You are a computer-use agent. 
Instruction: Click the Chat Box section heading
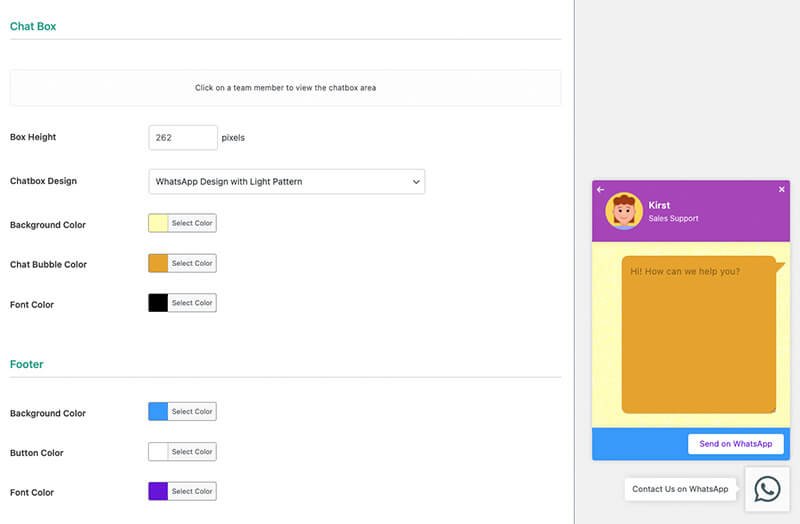click(x=33, y=27)
